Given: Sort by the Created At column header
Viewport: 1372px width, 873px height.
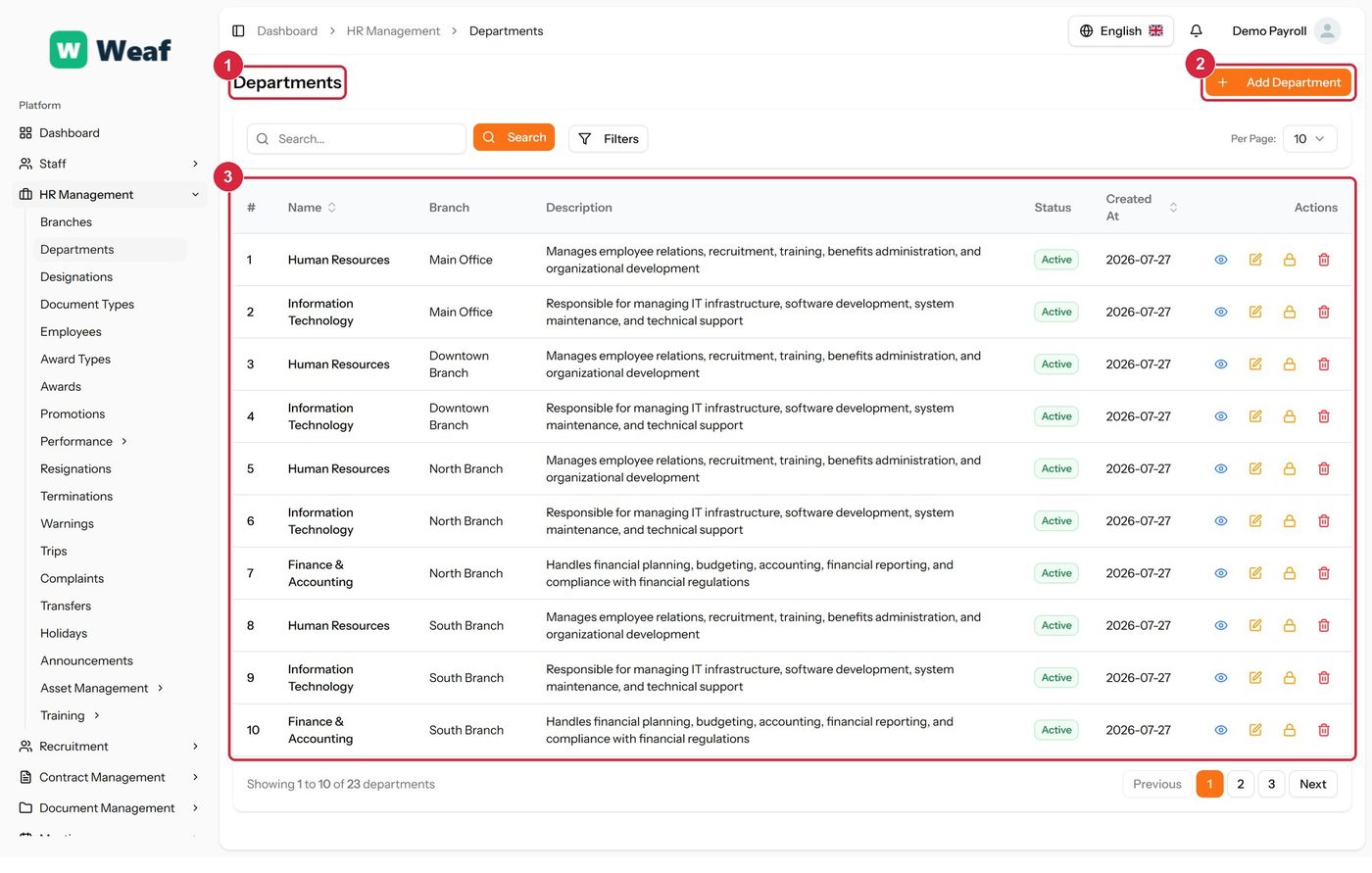Looking at the screenshot, I should point(1141,208).
